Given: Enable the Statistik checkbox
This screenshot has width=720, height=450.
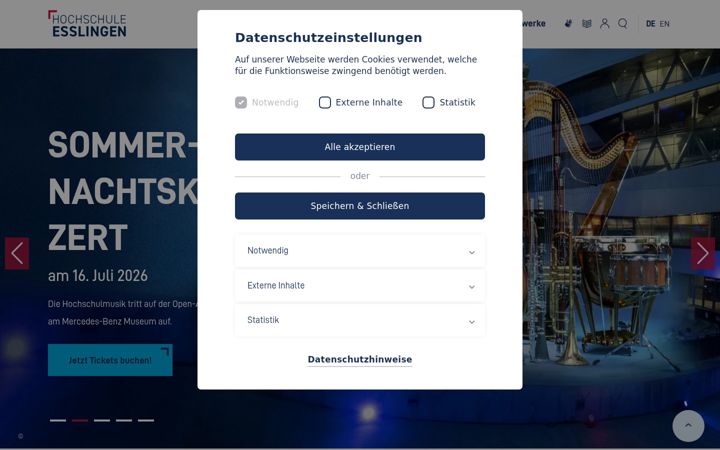Looking at the screenshot, I should tap(428, 102).
